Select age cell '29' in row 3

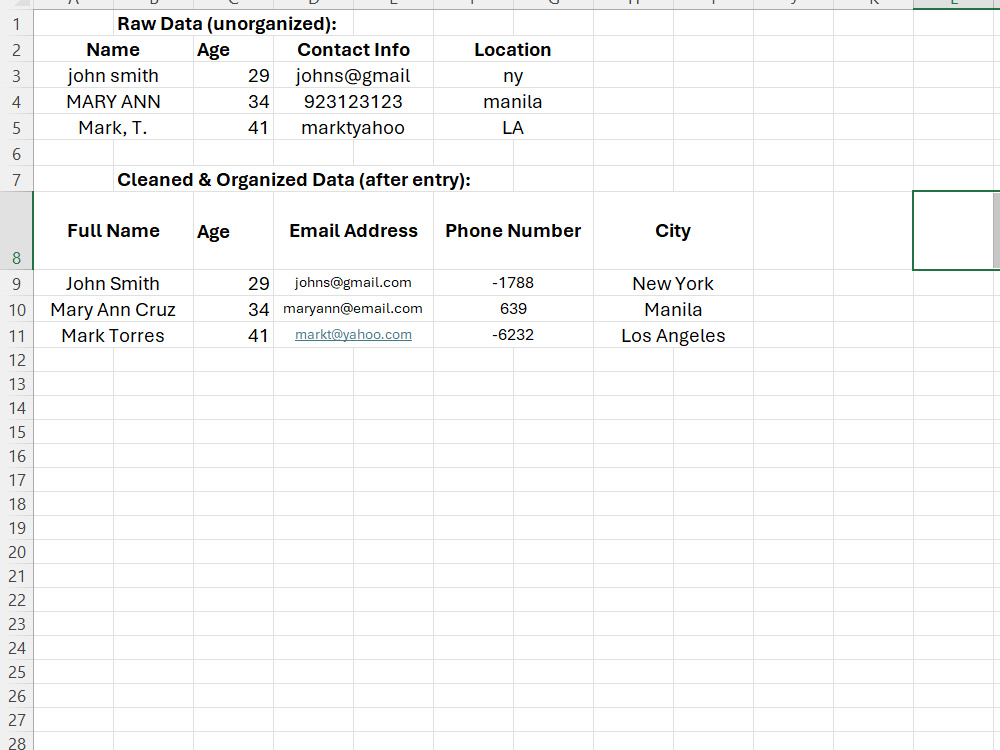(x=233, y=76)
